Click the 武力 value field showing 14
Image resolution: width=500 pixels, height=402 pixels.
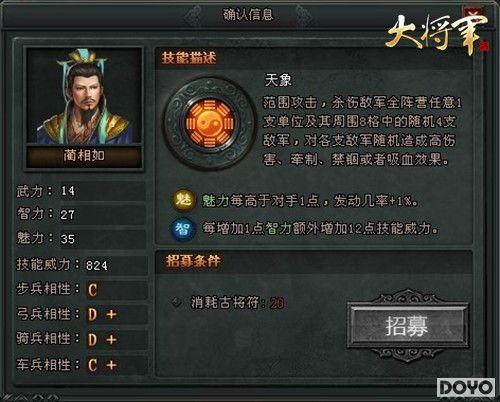click(103, 191)
